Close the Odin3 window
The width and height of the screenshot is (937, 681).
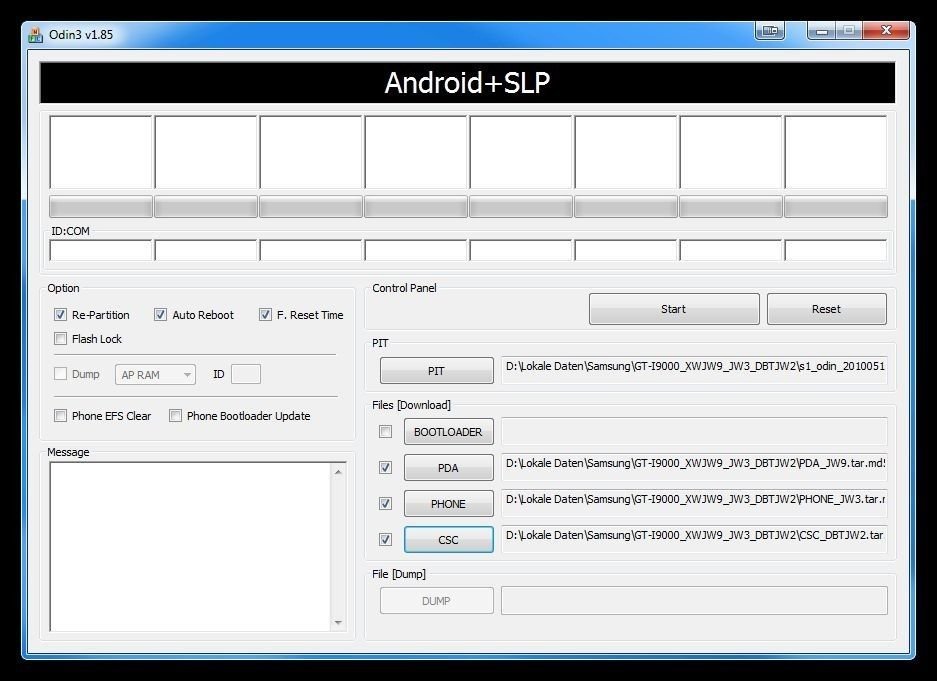(x=886, y=30)
